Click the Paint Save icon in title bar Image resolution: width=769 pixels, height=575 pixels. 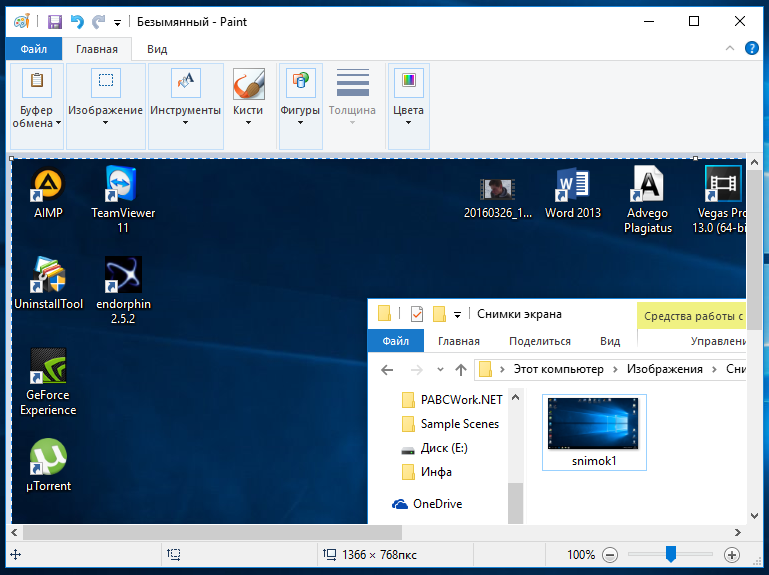54,22
